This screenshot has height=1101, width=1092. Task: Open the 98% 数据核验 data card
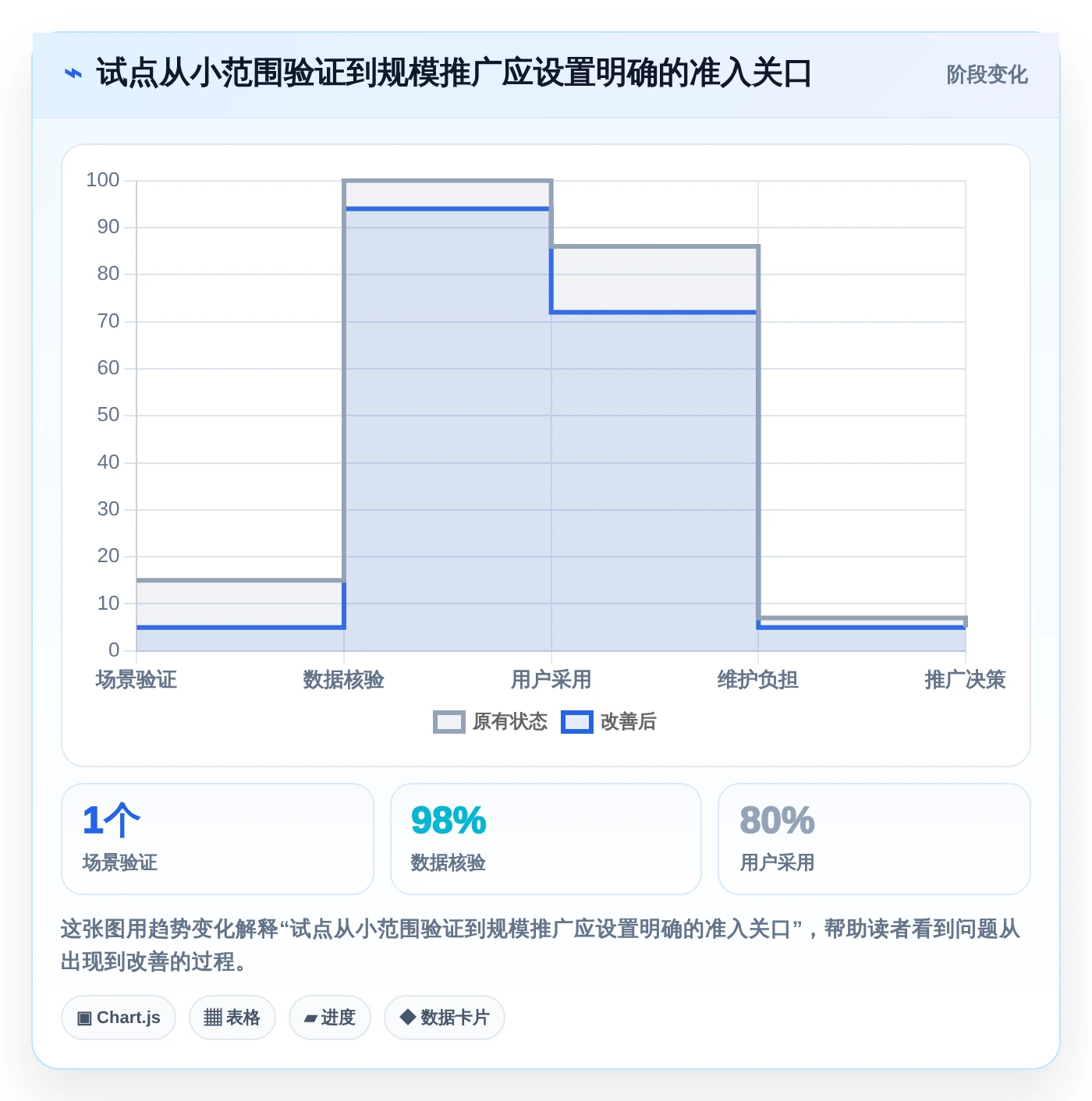coord(546,839)
